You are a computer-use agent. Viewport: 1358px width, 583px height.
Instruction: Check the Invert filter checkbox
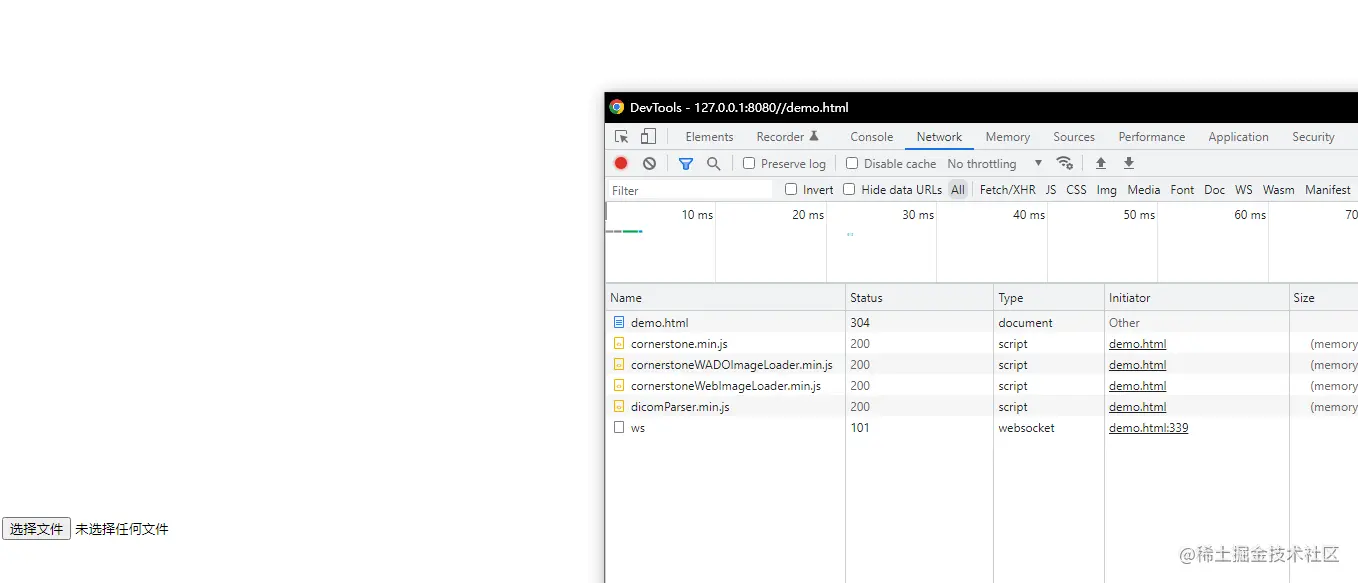click(791, 189)
